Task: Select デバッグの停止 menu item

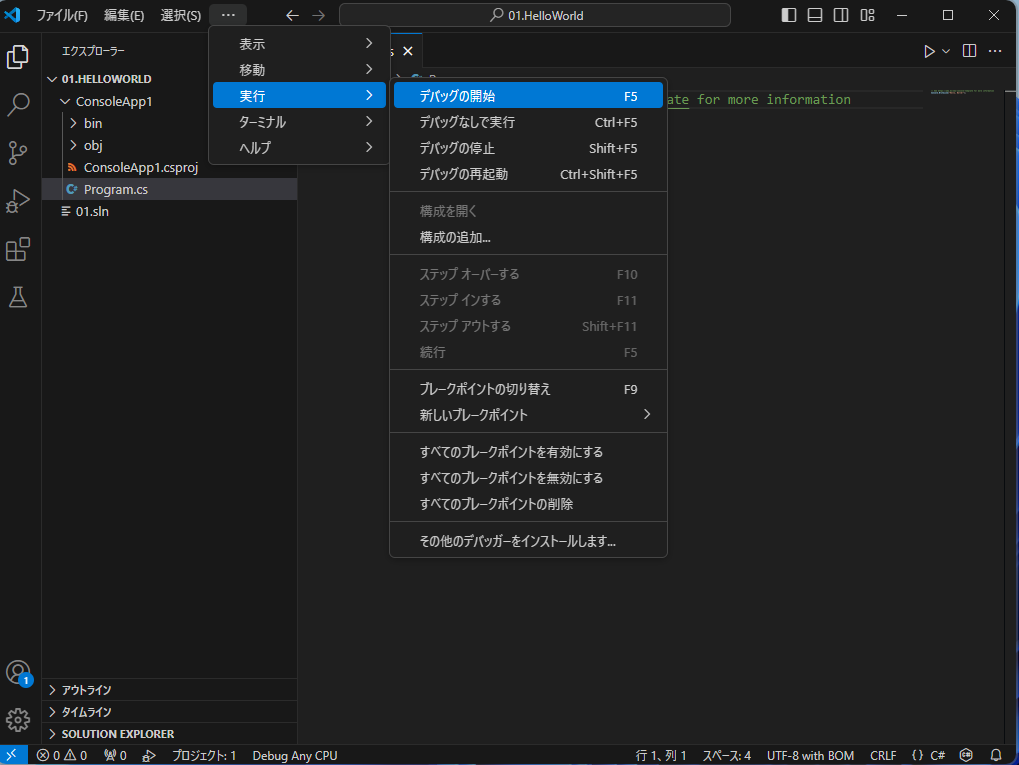Action: [x=528, y=148]
